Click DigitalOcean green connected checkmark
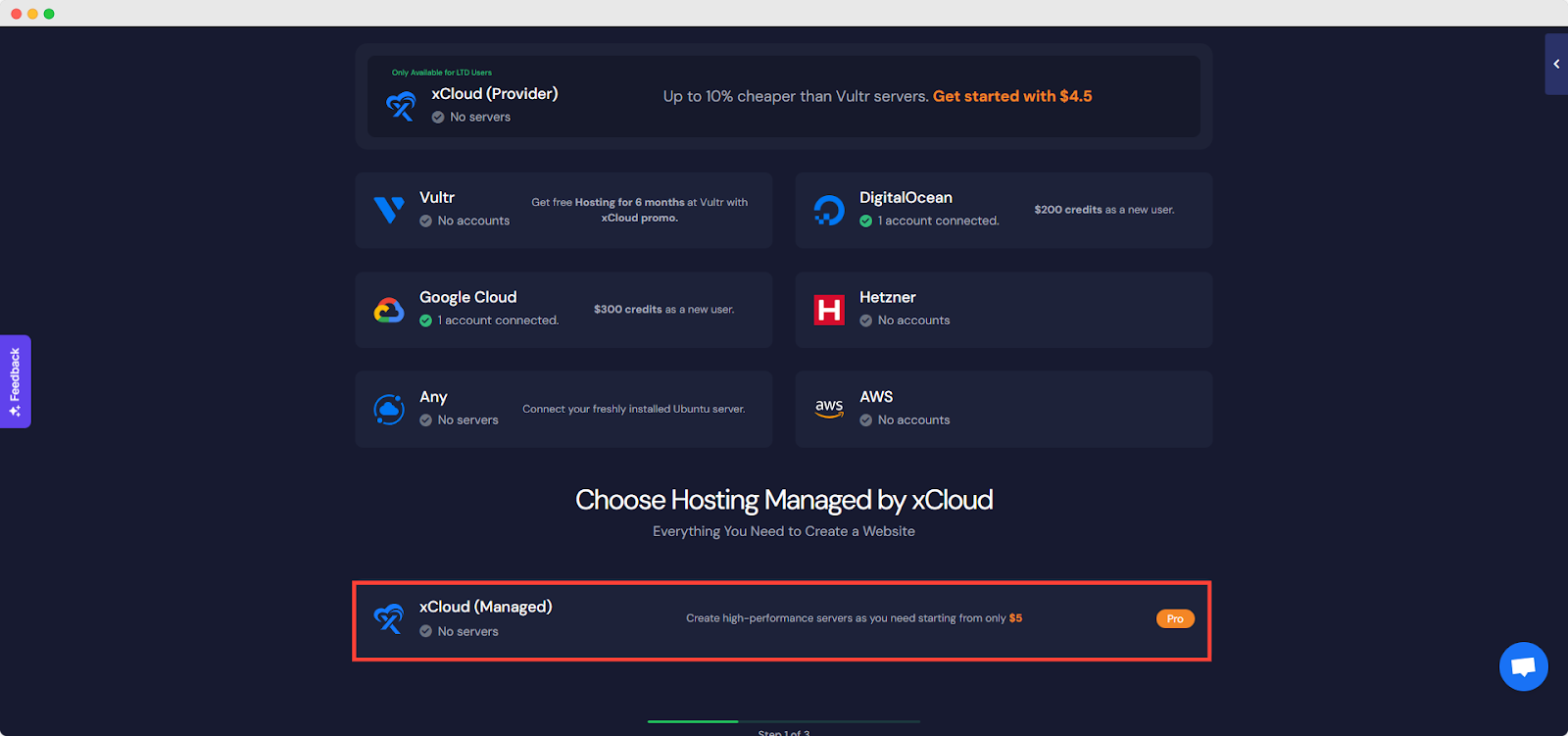The image size is (1568, 736). click(866, 221)
